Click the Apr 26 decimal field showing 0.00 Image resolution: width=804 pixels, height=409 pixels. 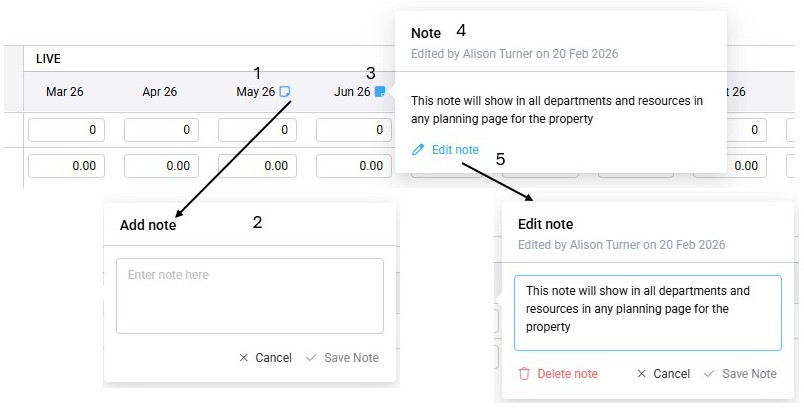pyautogui.click(x=161, y=166)
